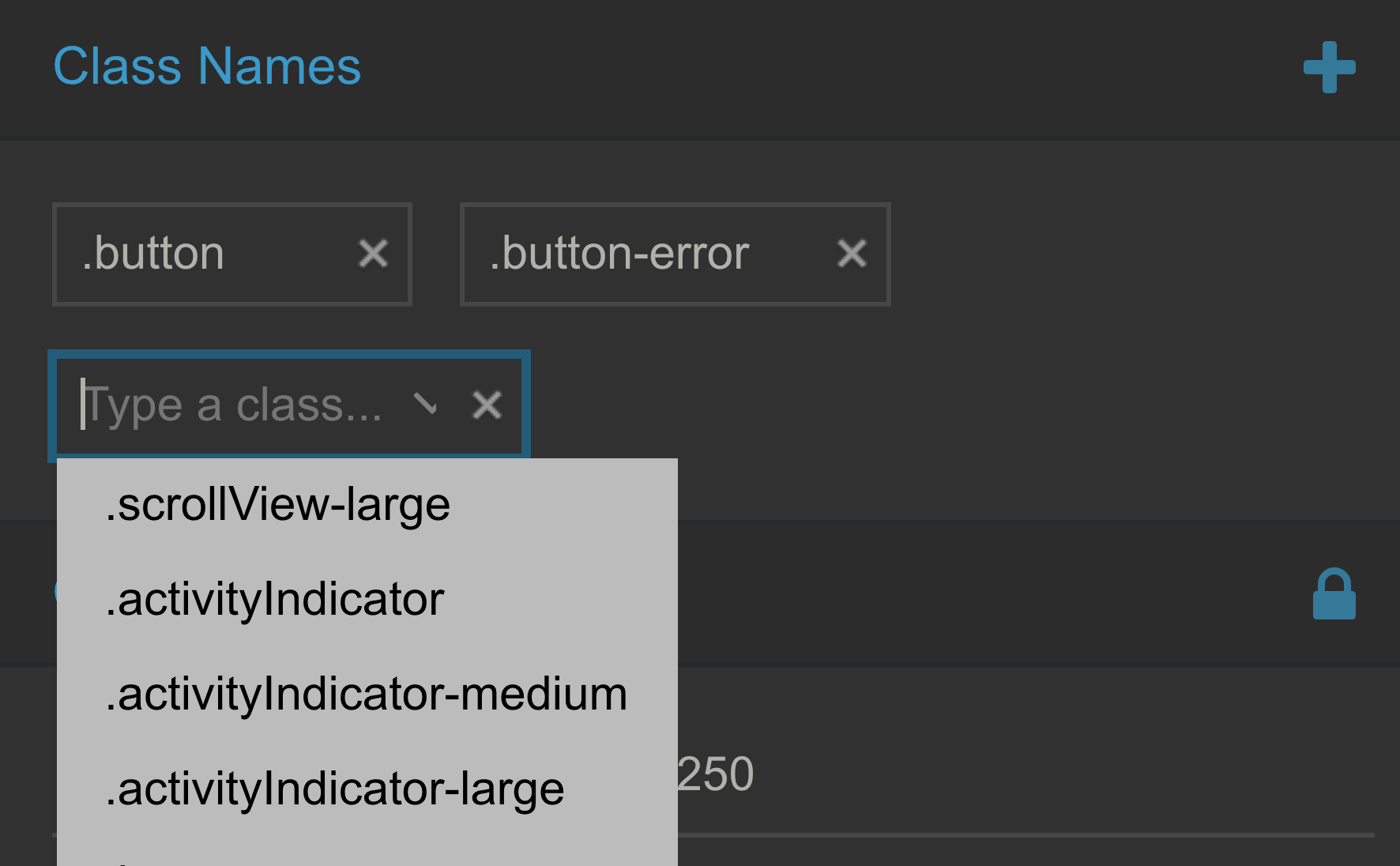The width and height of the screenshot is (1400, 866).
Task: Click the Class Names section title
Action: point(207,66)
